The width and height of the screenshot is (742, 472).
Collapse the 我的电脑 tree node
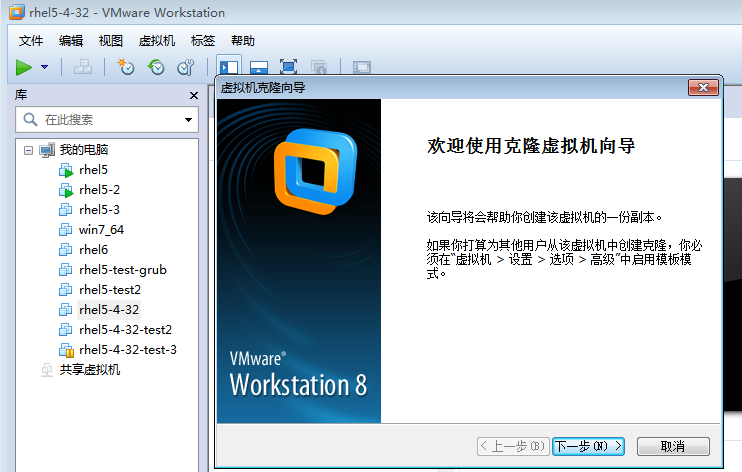tap(28, 151)
